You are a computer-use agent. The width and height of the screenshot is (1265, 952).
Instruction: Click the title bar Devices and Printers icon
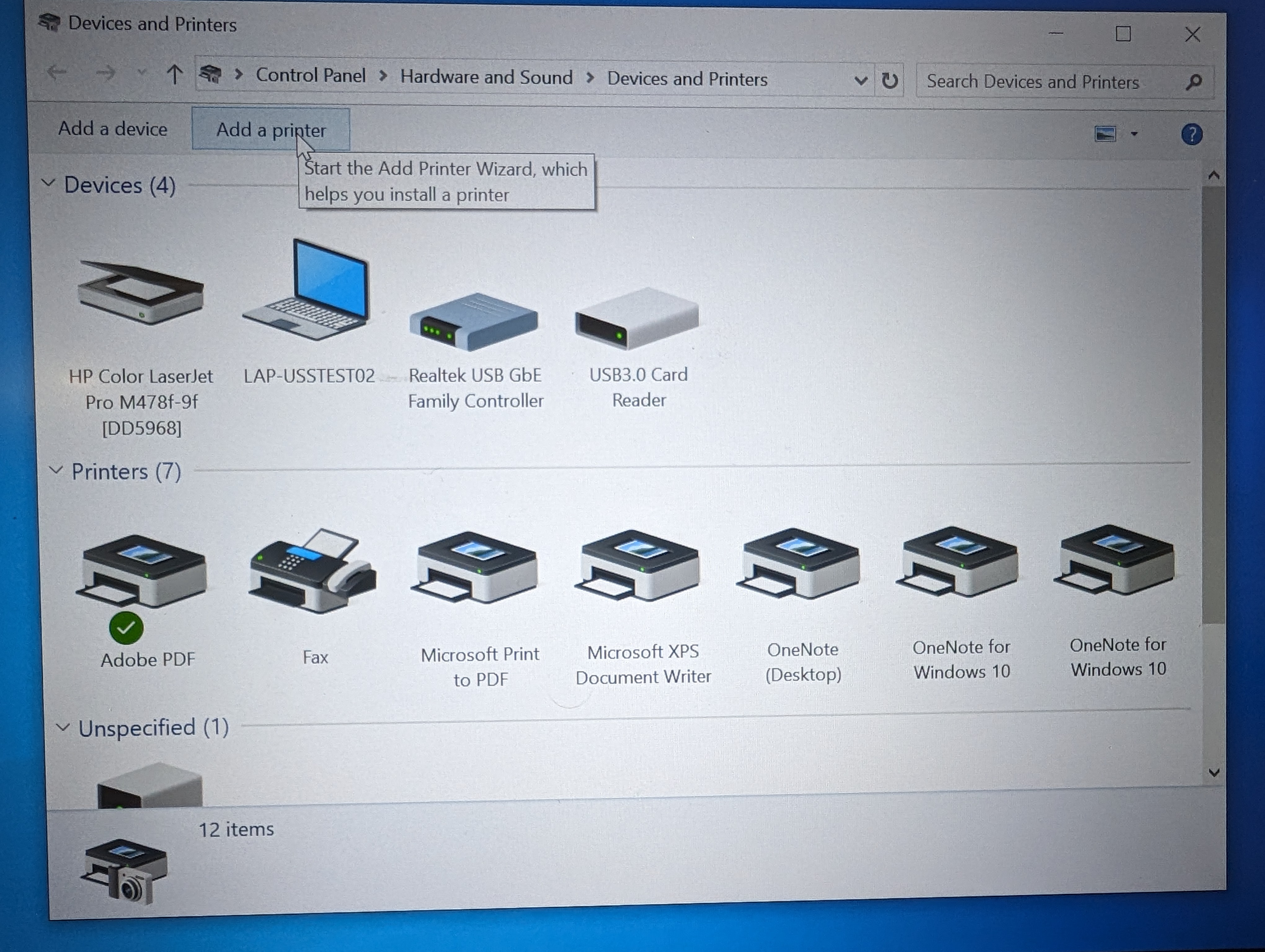click(x=49, y=22)
